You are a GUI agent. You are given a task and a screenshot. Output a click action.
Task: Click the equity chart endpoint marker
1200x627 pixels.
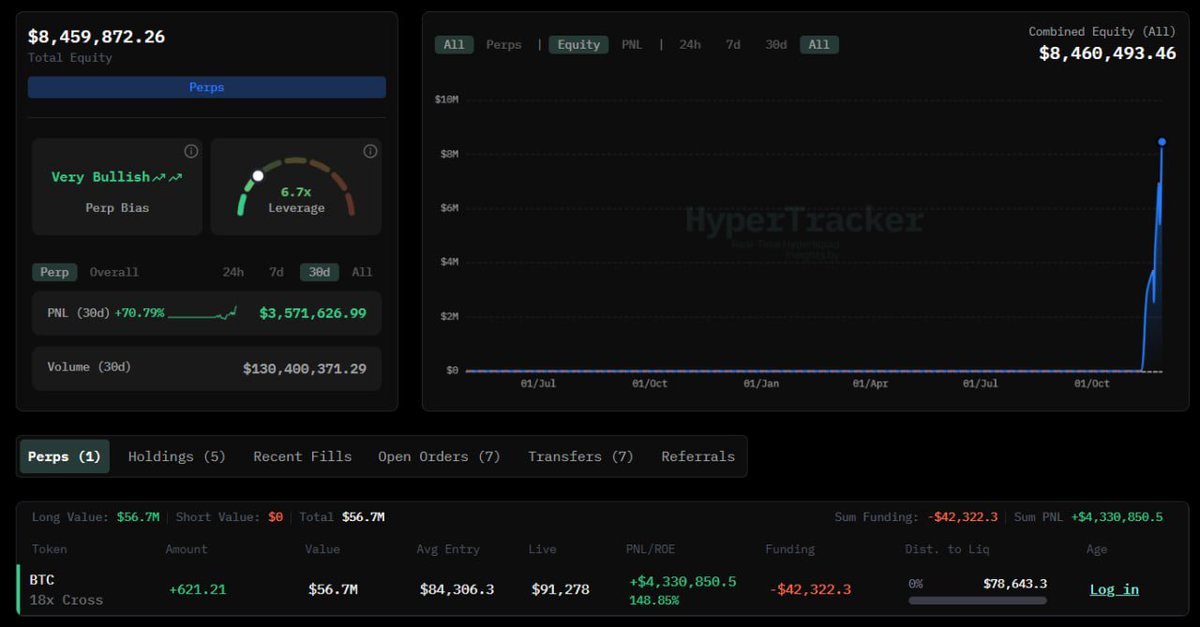coord(1161,142)
